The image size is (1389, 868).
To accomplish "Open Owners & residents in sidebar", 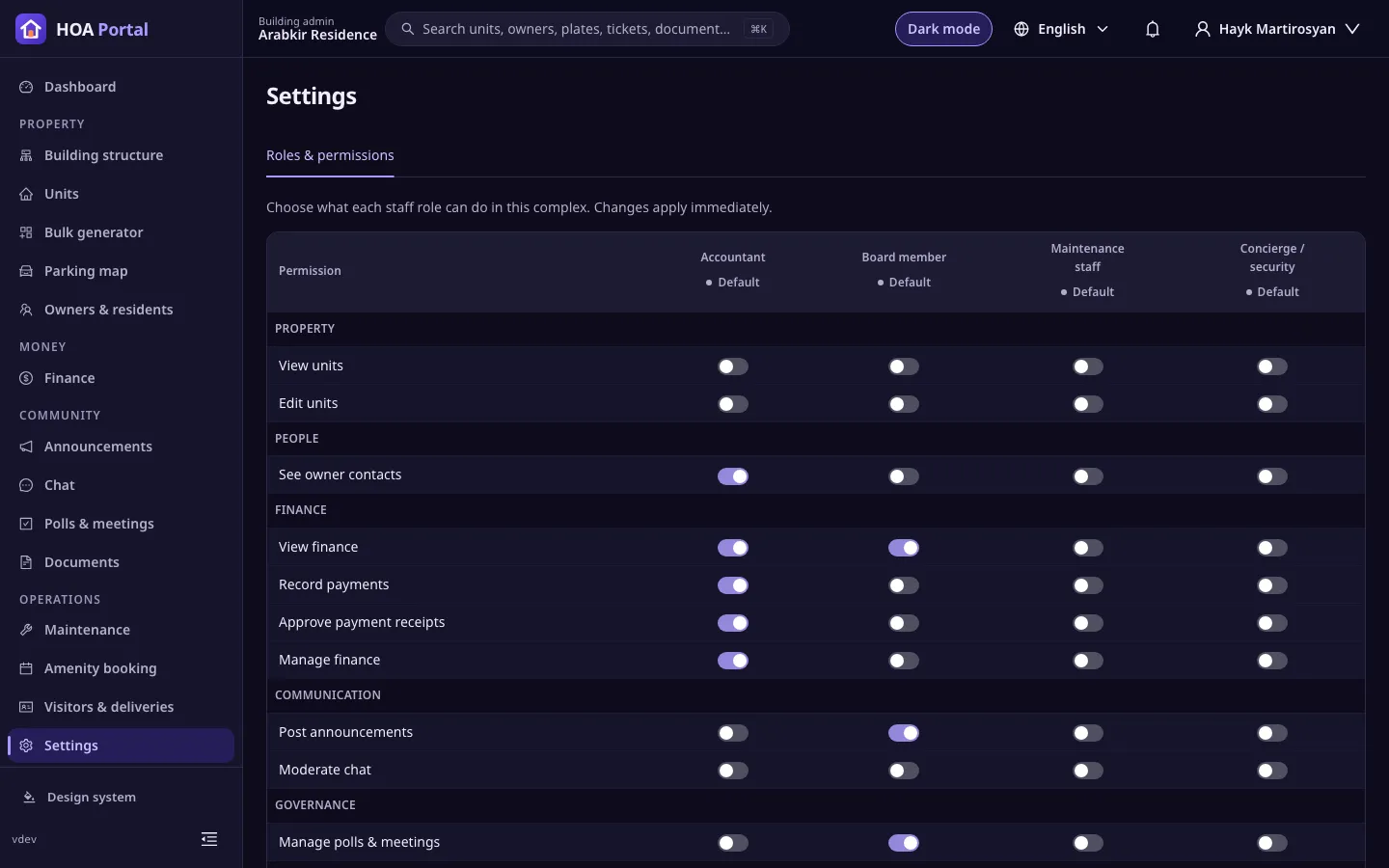I will 121,310.
